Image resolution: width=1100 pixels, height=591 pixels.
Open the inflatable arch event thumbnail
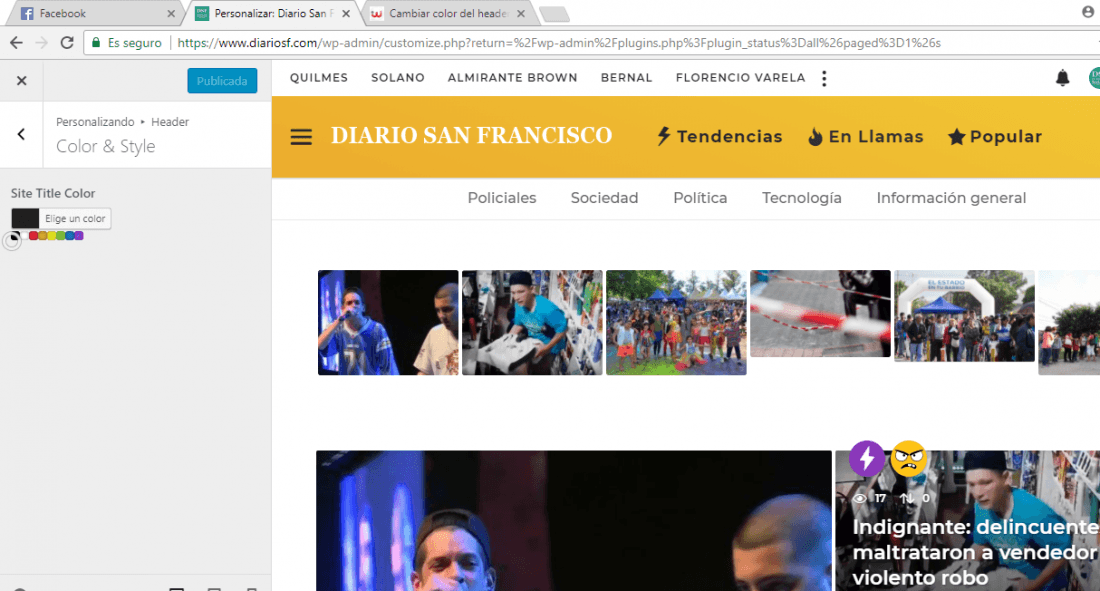(x=964, y=316)
